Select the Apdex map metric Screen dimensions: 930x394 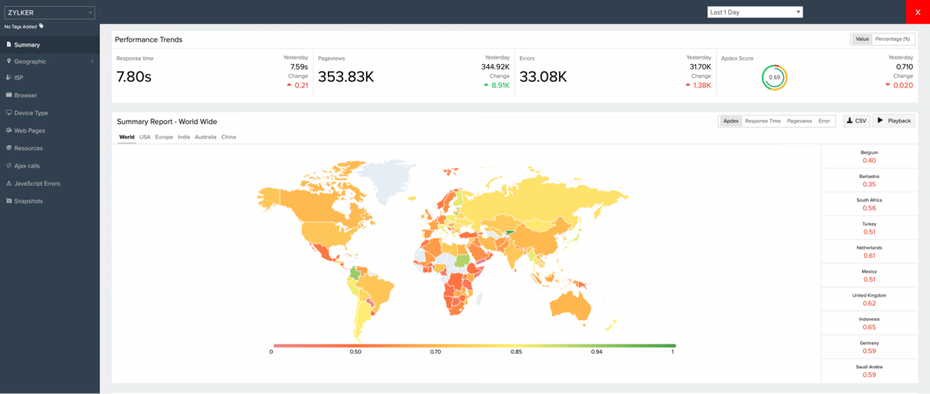click(731, 121)
